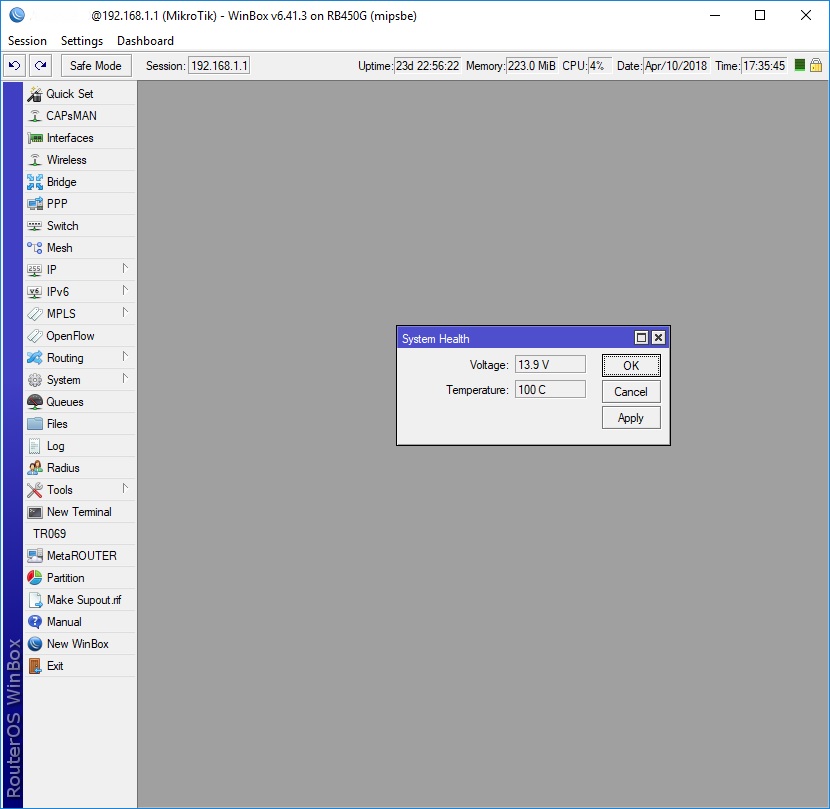Open the Bridge icon

click(34, 182)
